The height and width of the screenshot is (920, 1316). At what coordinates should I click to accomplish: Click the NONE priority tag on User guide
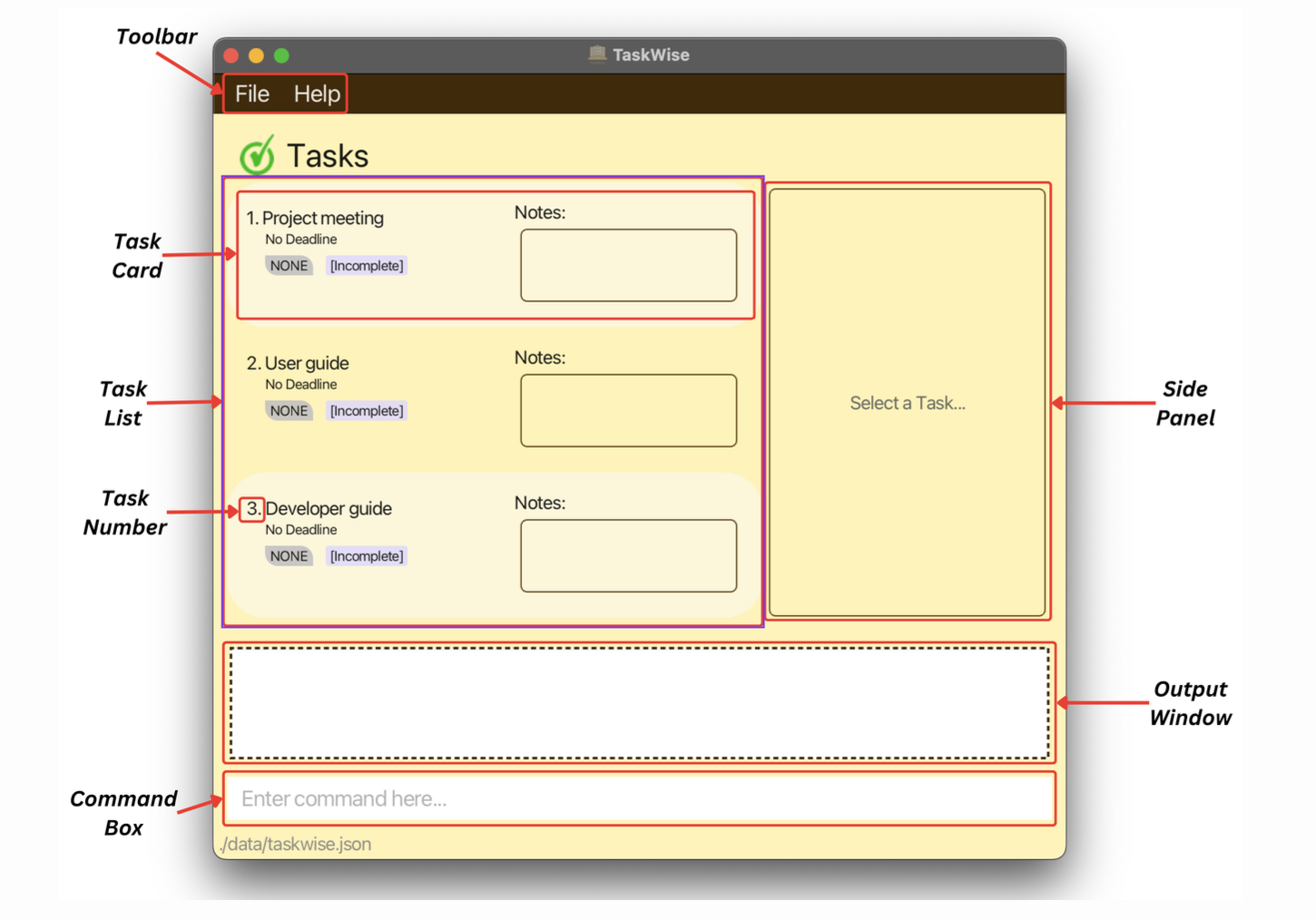tap(289, 411)
